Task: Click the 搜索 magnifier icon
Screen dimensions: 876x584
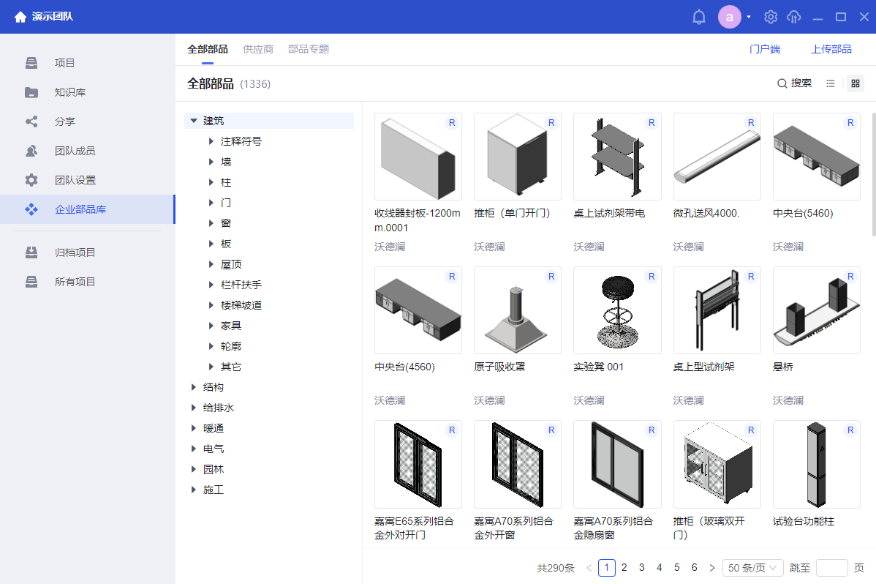Action: click(x=782, y=83)
